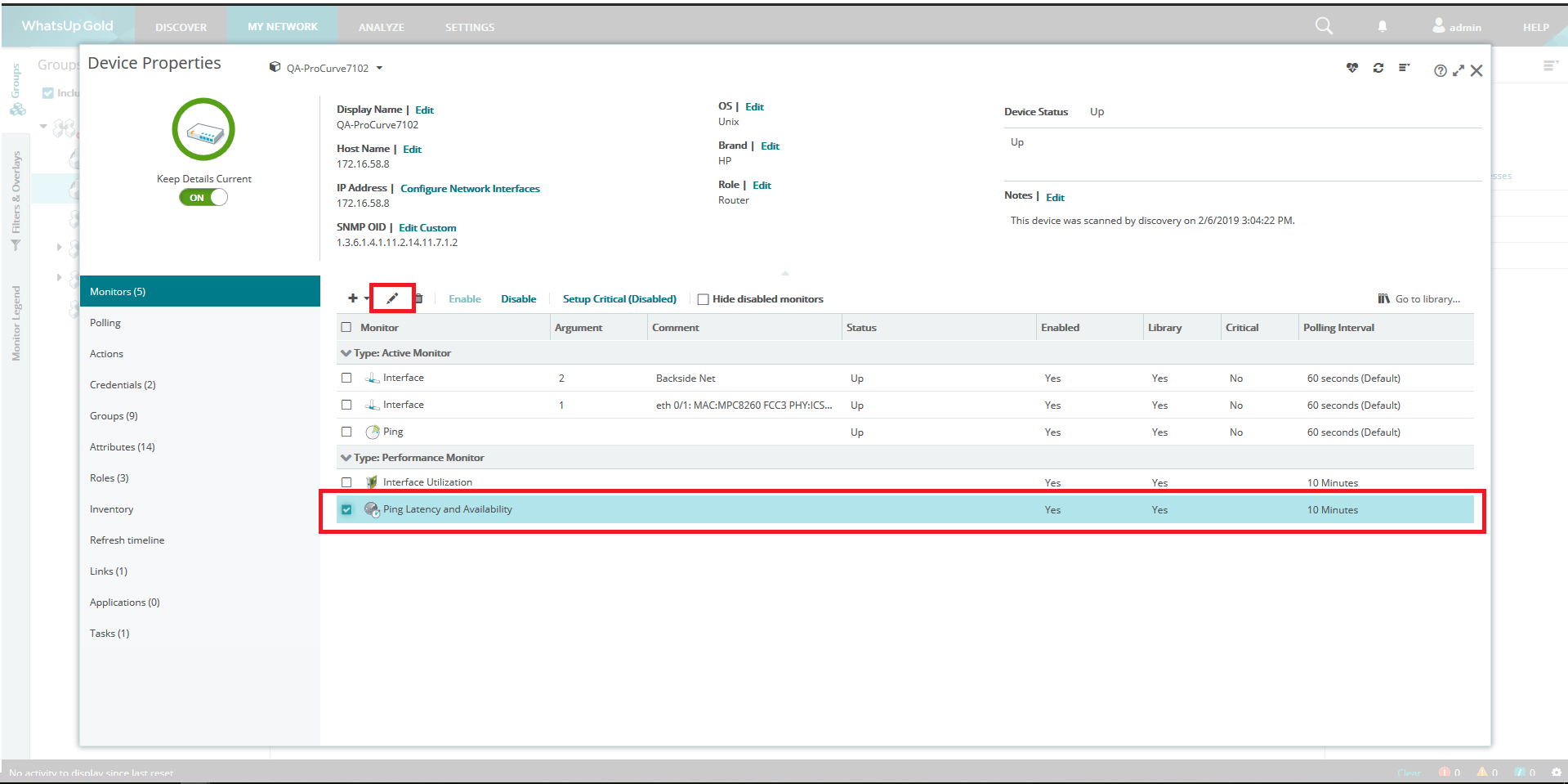The image size is (1568, 784).
Task: Open the SETTINGS menu
Action: tap(470, 27)
